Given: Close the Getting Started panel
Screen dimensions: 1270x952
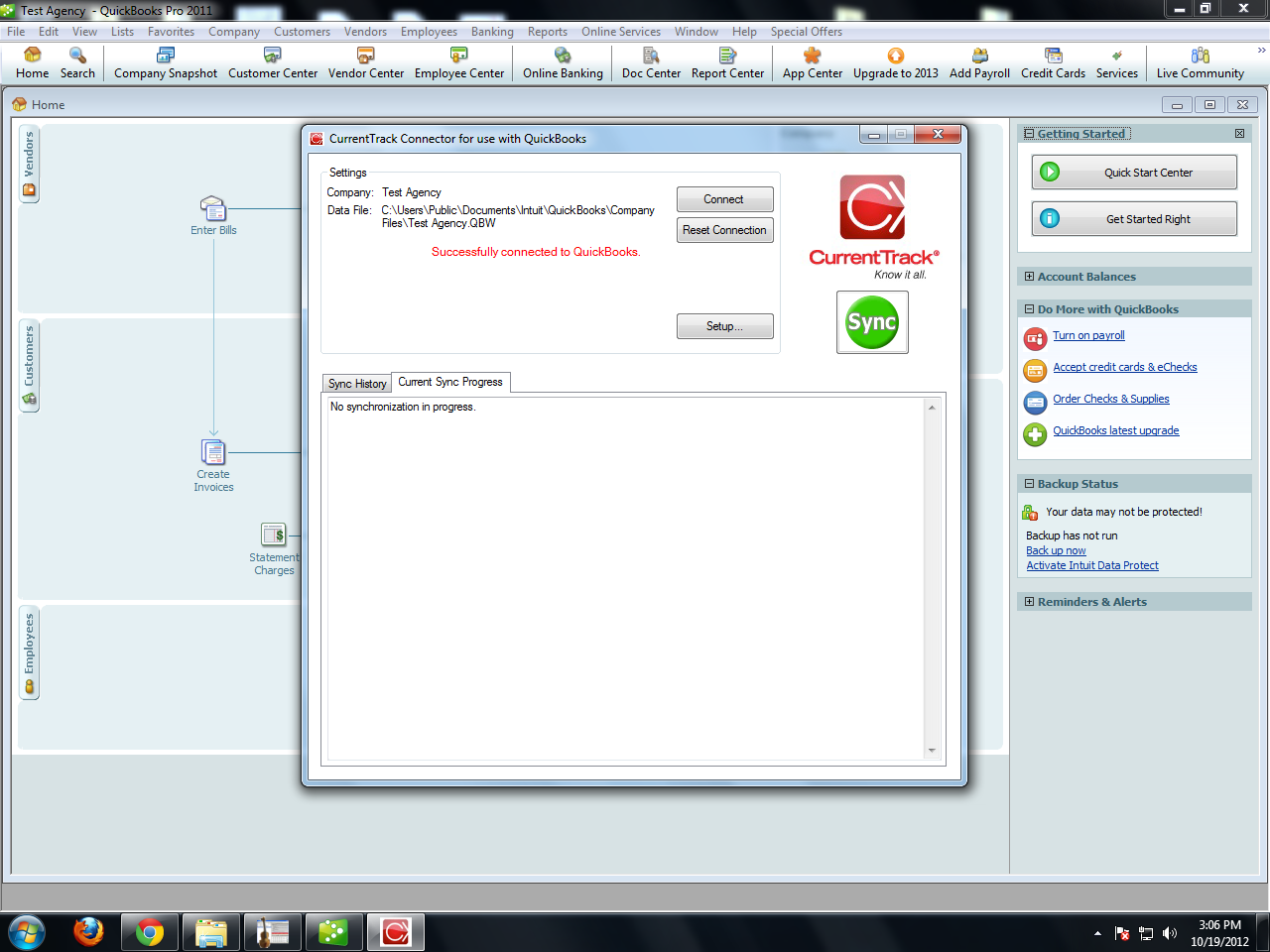Looking at the screenshot, I should coord(1239,134).
